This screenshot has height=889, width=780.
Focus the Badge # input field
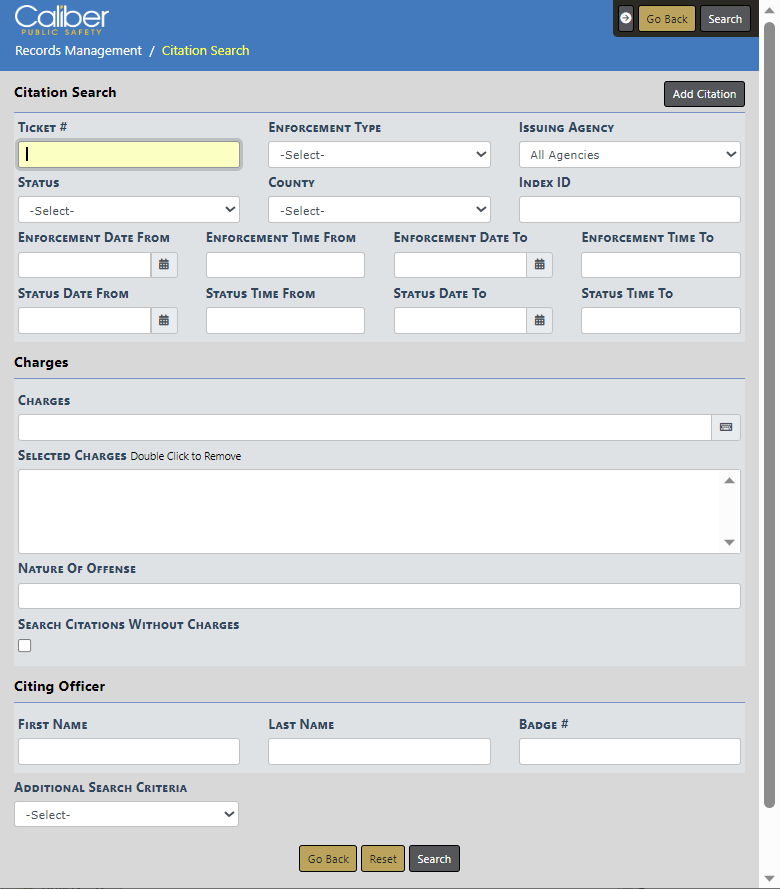click(x=629, y=752)
